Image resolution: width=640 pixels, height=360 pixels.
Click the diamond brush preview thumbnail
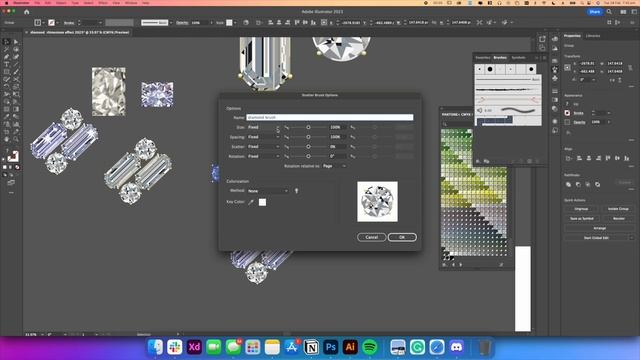(378, 202)
